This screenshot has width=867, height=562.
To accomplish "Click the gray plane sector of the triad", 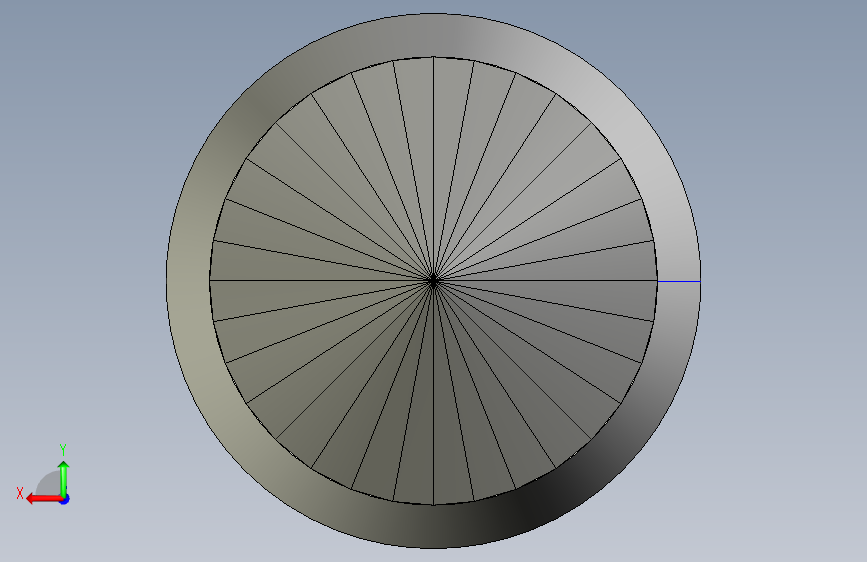I will [49, 485].
